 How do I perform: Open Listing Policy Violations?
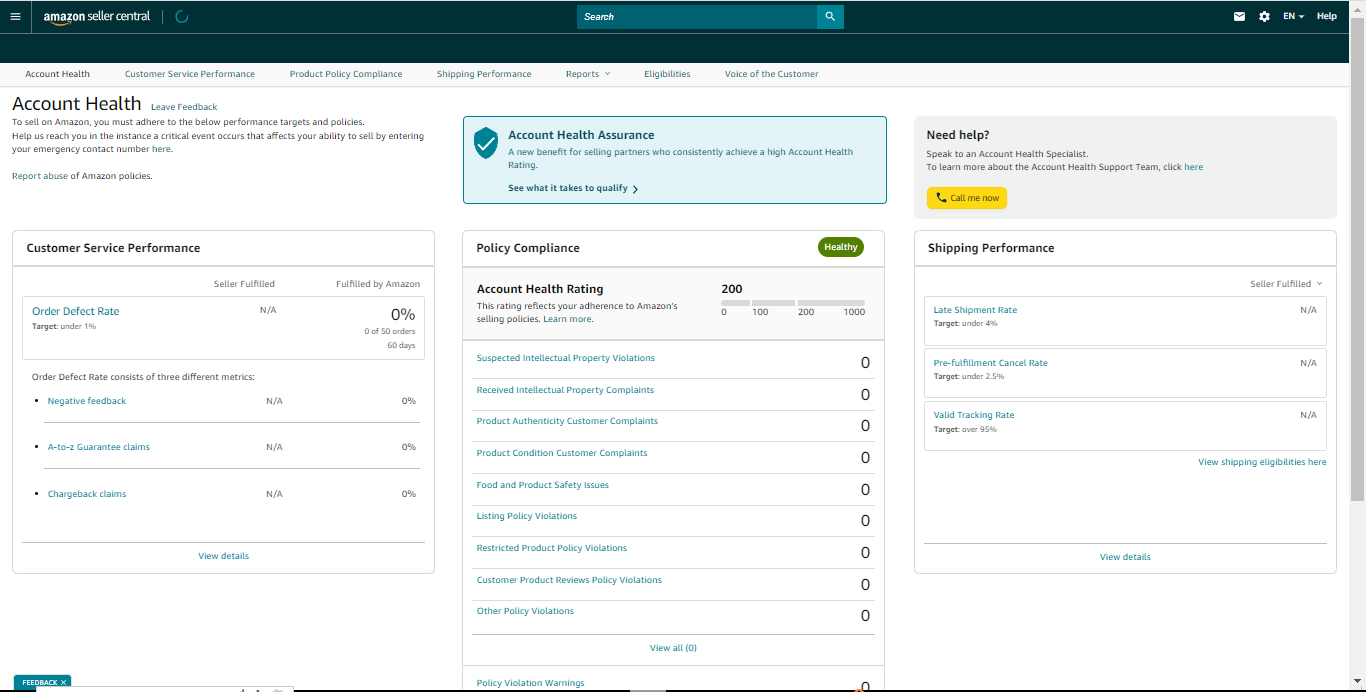[x=527, y=516]
